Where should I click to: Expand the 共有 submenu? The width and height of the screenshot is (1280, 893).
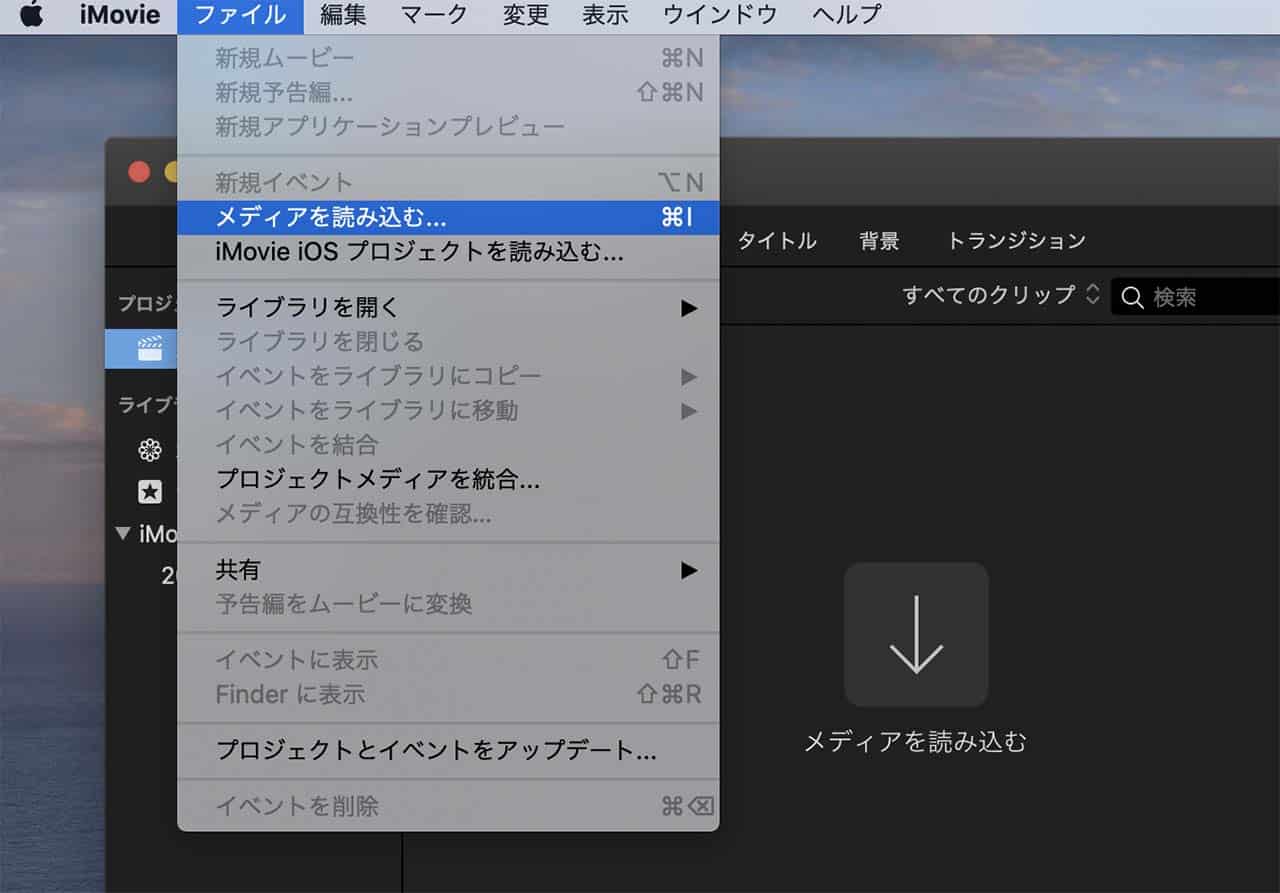pos(448,570)
